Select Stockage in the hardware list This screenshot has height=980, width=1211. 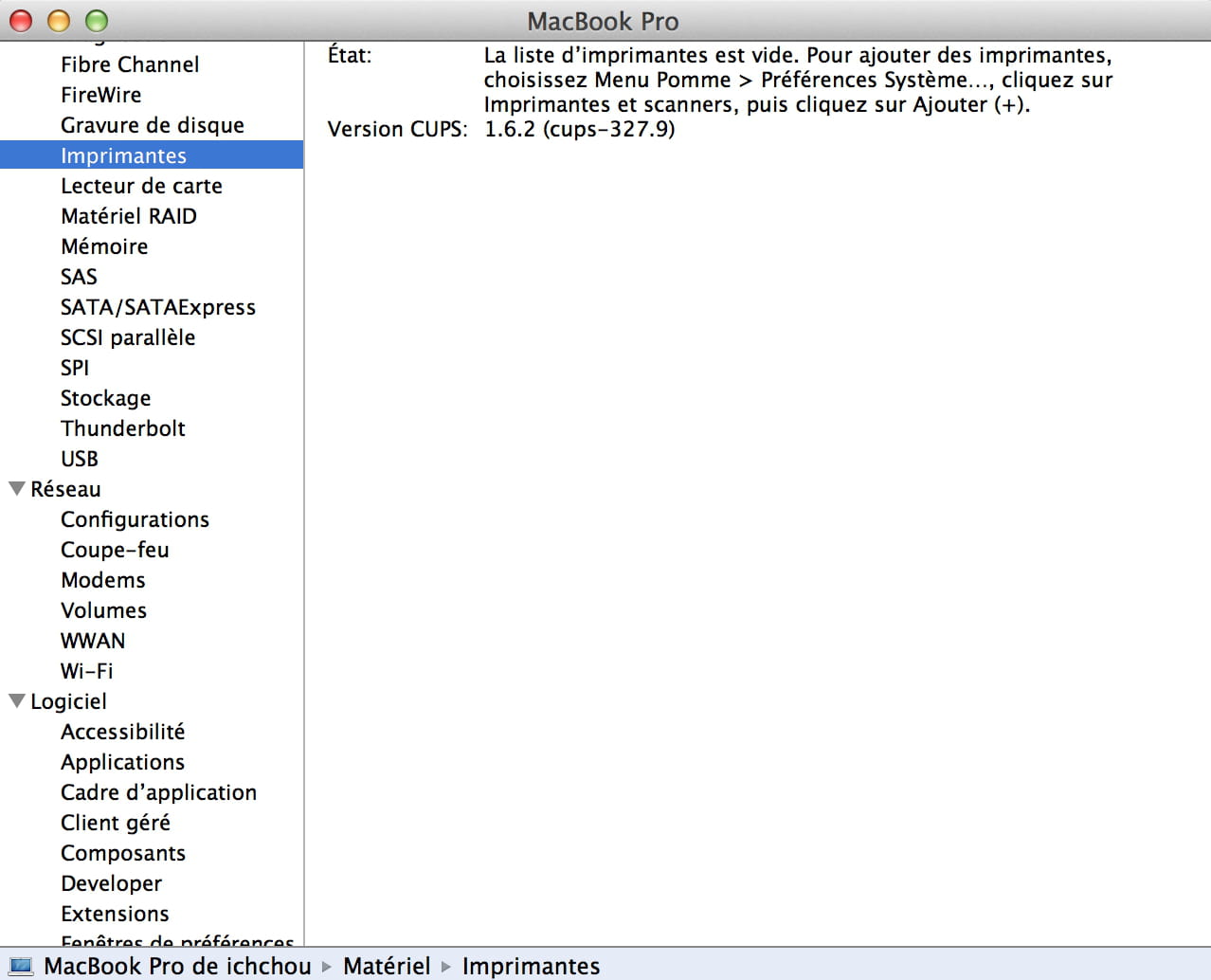click(105, 398)
